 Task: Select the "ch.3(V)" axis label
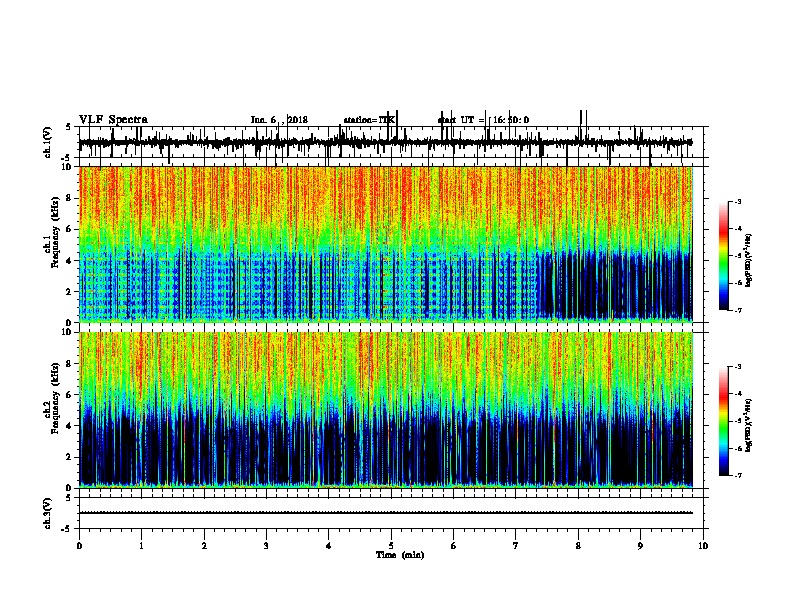48,513
